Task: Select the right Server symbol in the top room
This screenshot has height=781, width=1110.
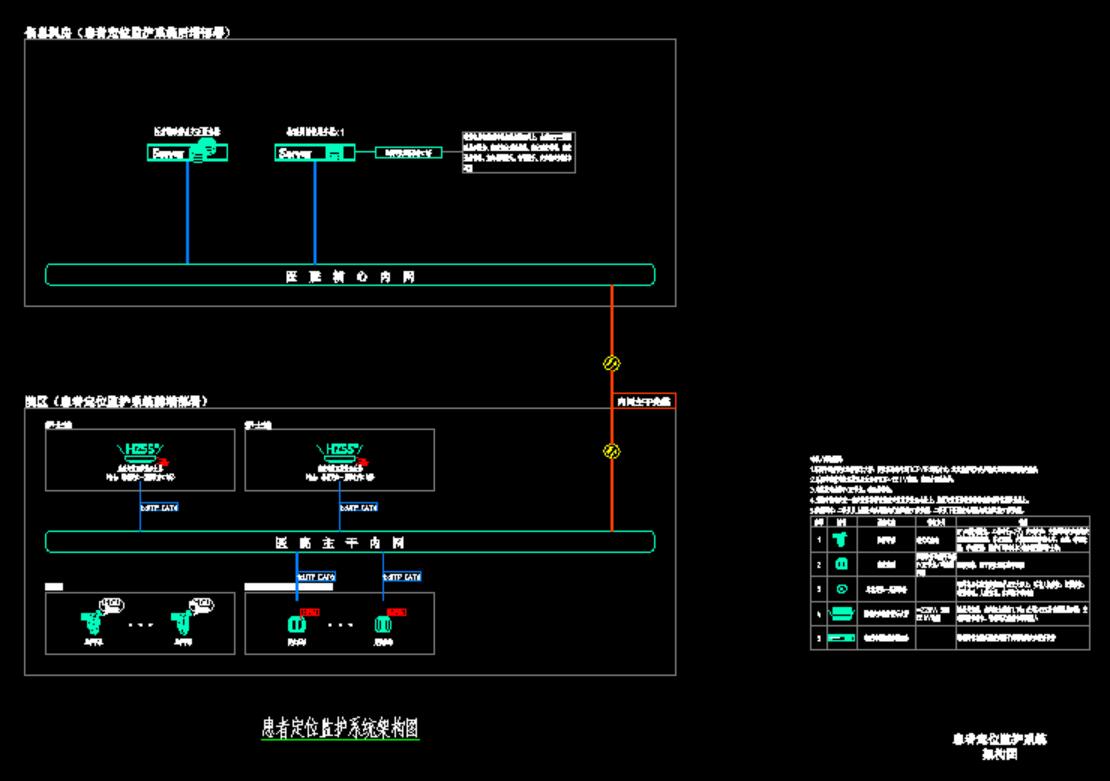Action: [x=315, y=153]
